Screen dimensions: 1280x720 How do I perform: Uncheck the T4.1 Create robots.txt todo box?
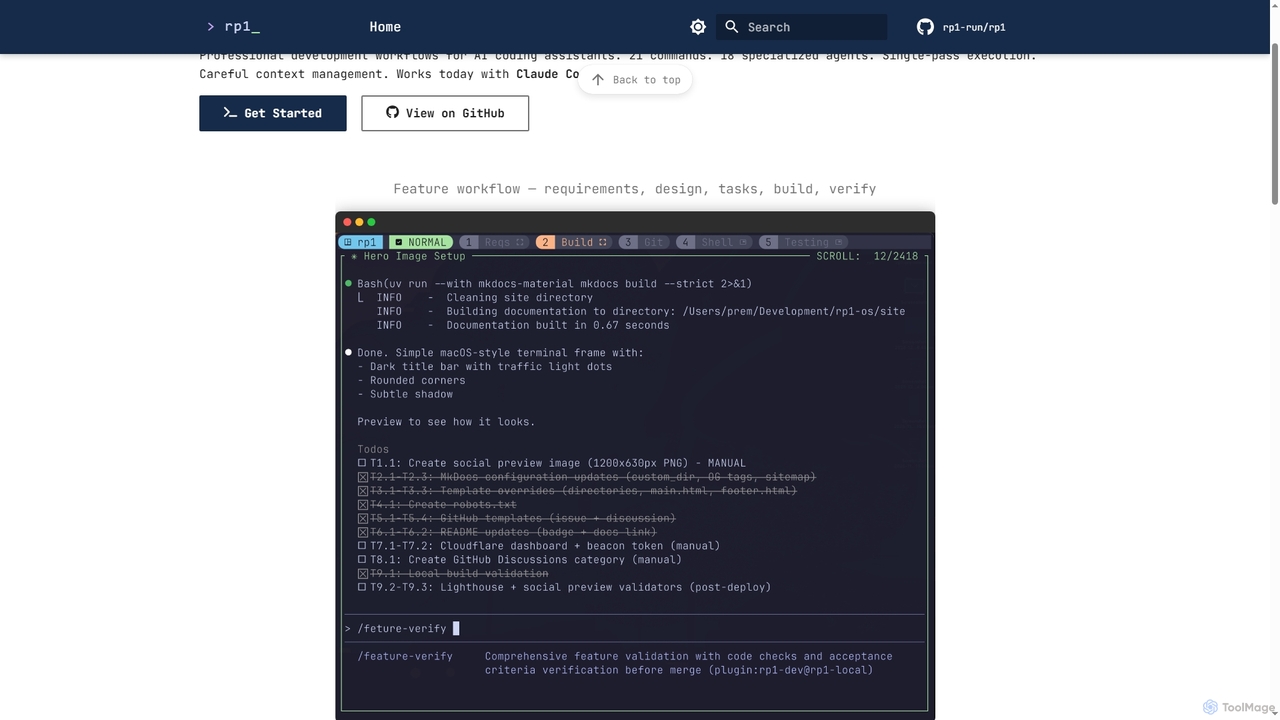click(x=362, y=505)
